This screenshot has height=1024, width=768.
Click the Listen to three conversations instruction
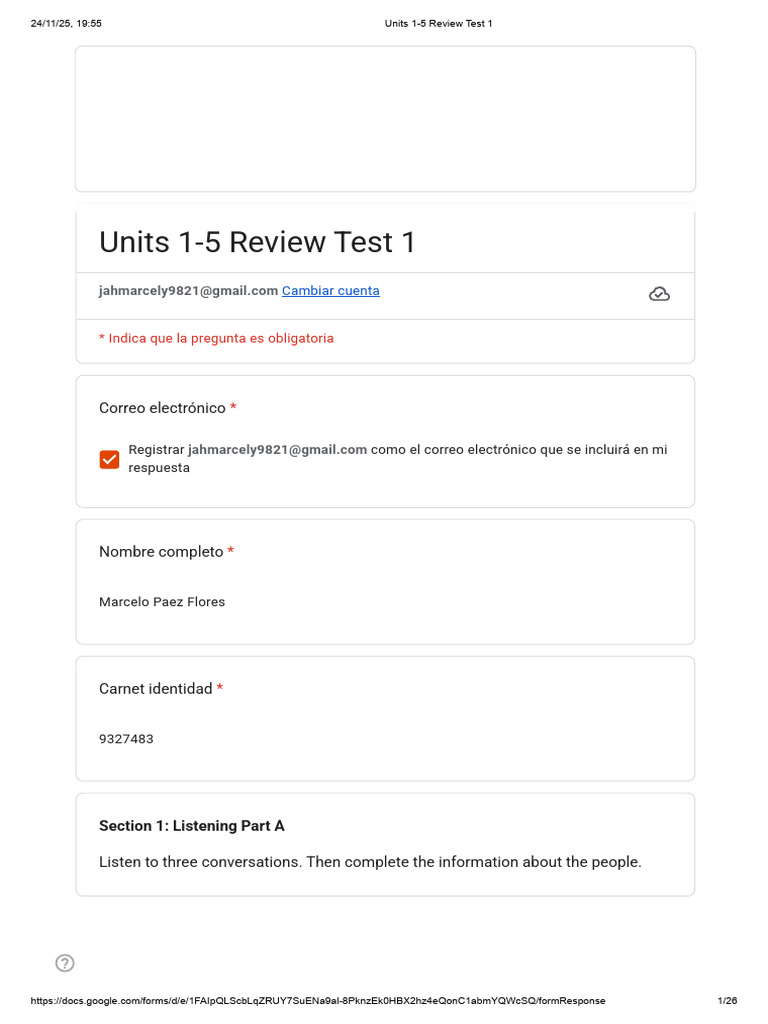coord(370,862)
